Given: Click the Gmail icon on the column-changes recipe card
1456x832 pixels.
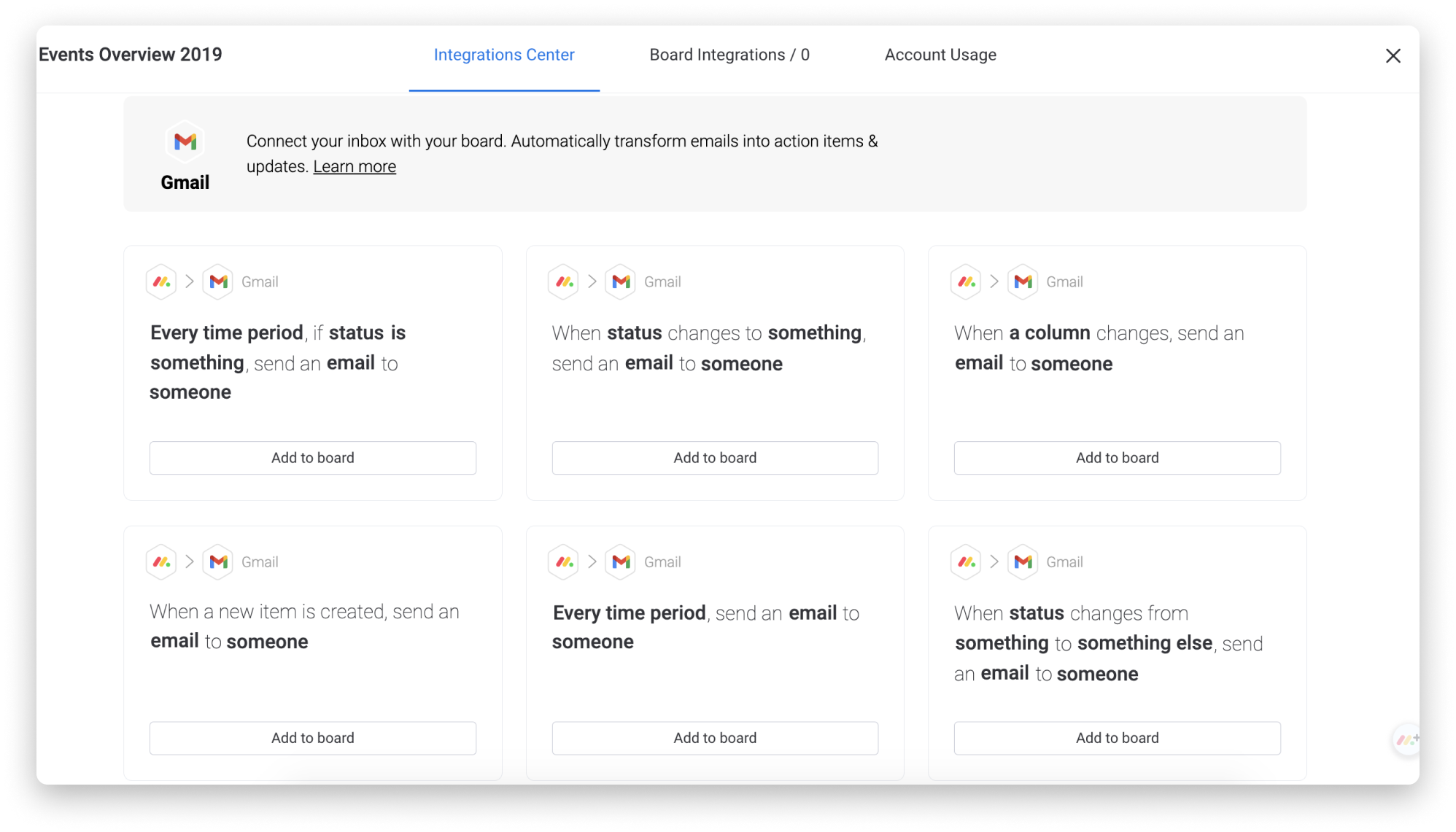Looking at the screenshot, I should [x=1023, y=281].
